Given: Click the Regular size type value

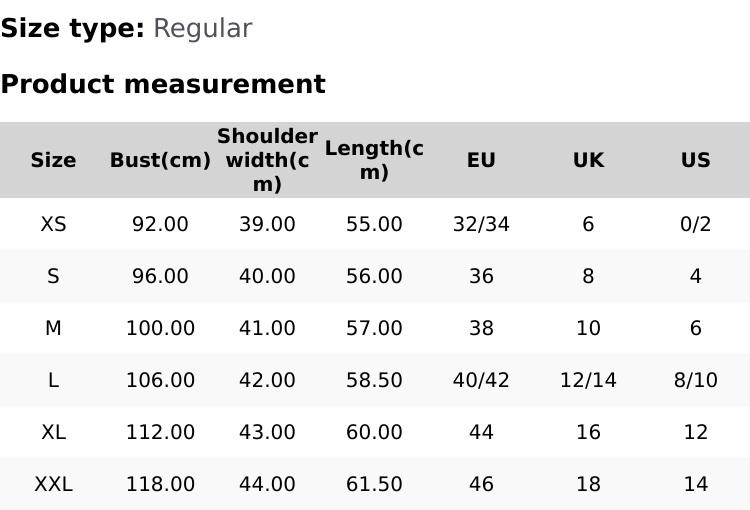Looking at the screenshot, I should [202, 29].
